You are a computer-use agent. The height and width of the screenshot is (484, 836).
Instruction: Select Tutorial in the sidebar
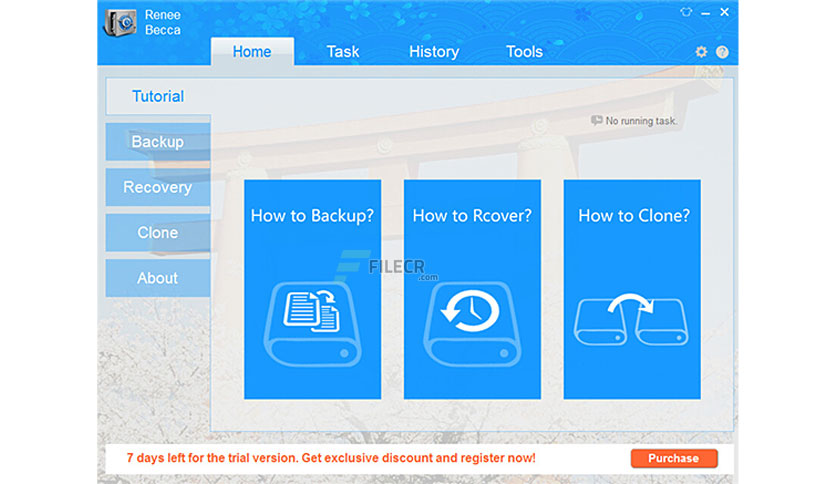click(x=158, y=96)
